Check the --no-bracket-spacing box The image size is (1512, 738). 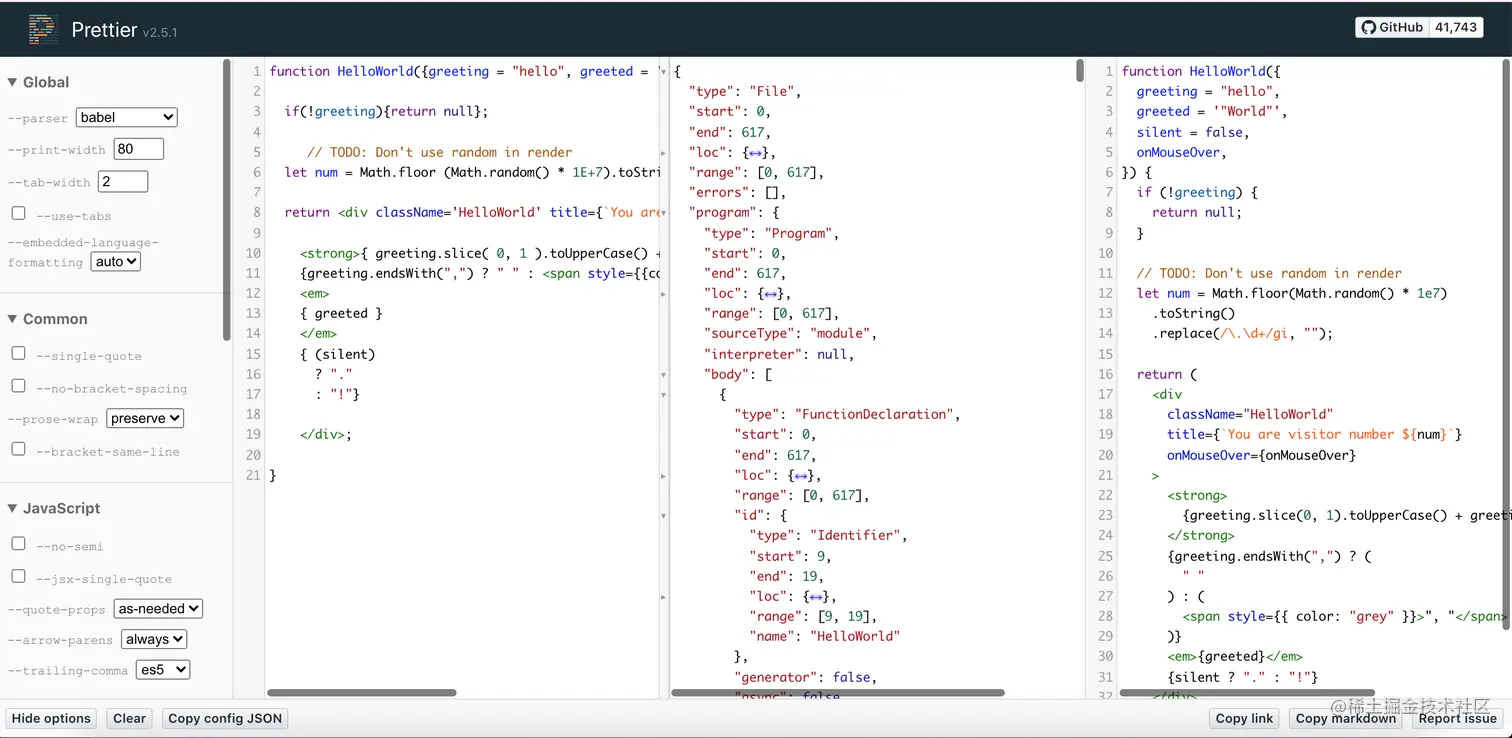[18, 386]
